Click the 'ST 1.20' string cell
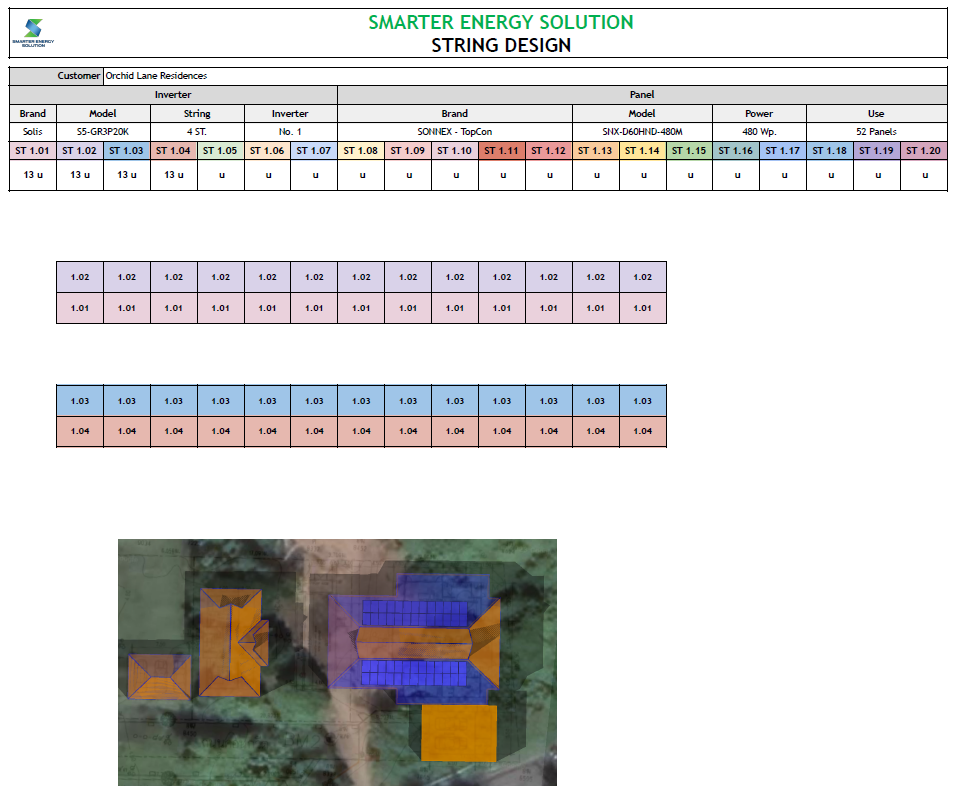956x792 pixels. click(x=924, y=151)
